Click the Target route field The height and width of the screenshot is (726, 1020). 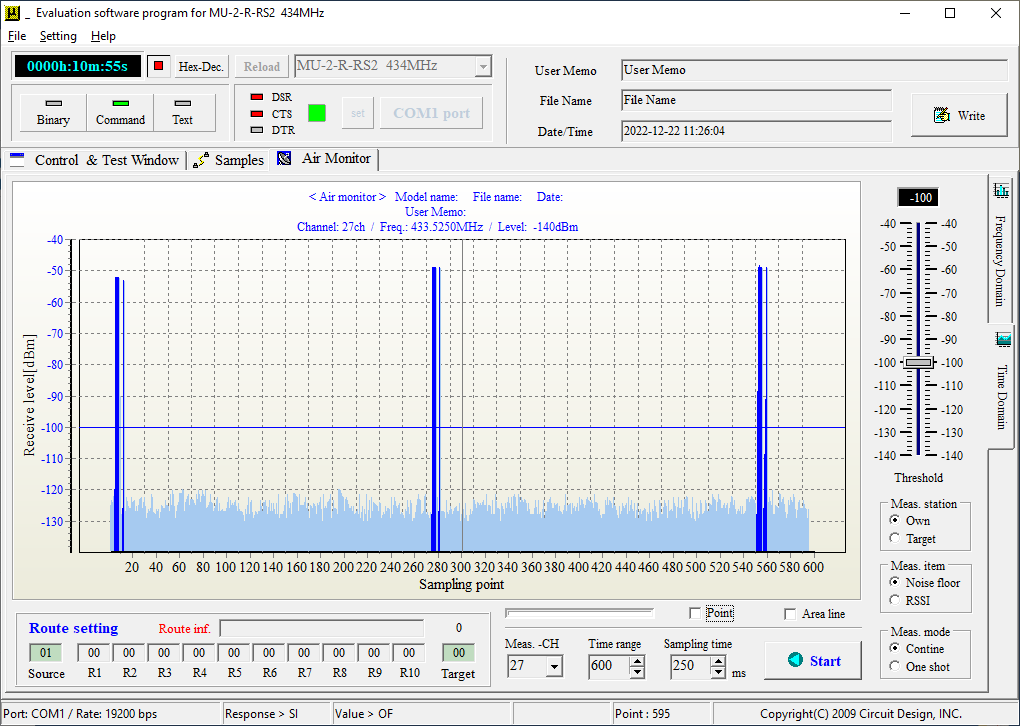point(459,652)
